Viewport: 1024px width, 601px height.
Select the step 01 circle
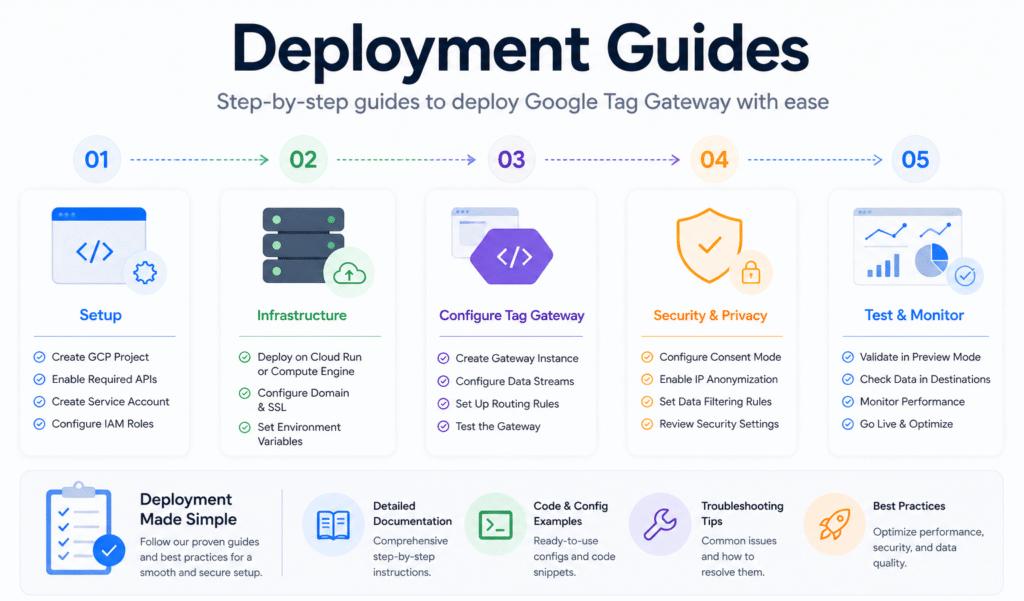pyautogui.click(x=97, y=159)
